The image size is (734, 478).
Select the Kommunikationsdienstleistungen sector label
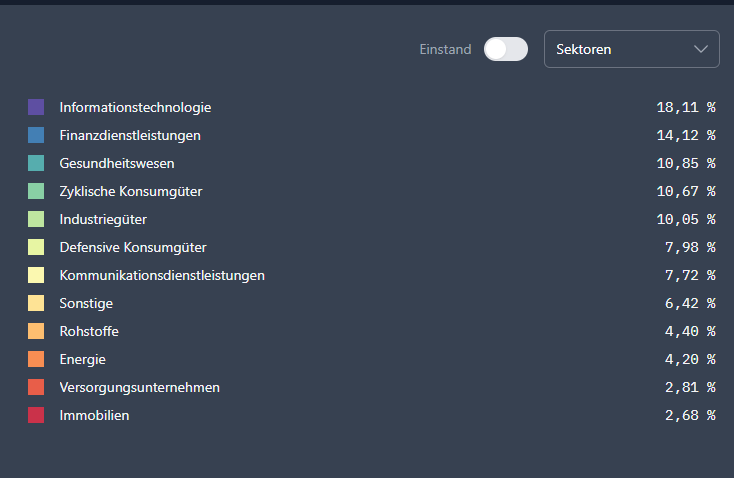162,275
